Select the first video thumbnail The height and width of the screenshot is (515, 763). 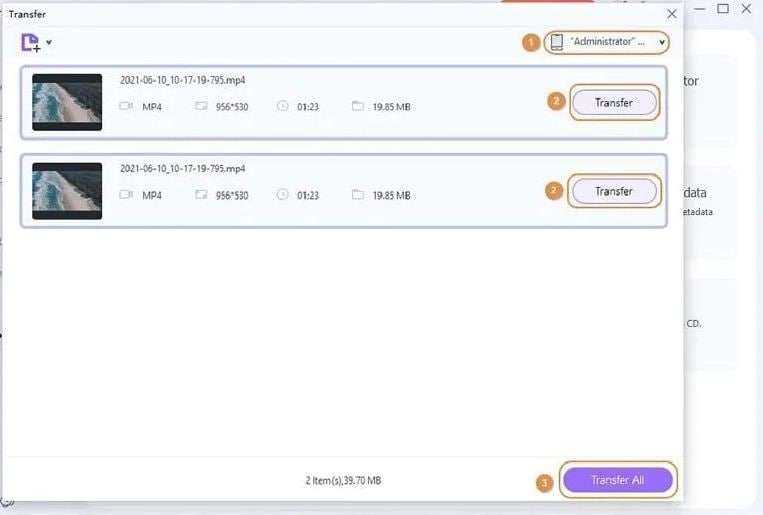pos(67,102)
